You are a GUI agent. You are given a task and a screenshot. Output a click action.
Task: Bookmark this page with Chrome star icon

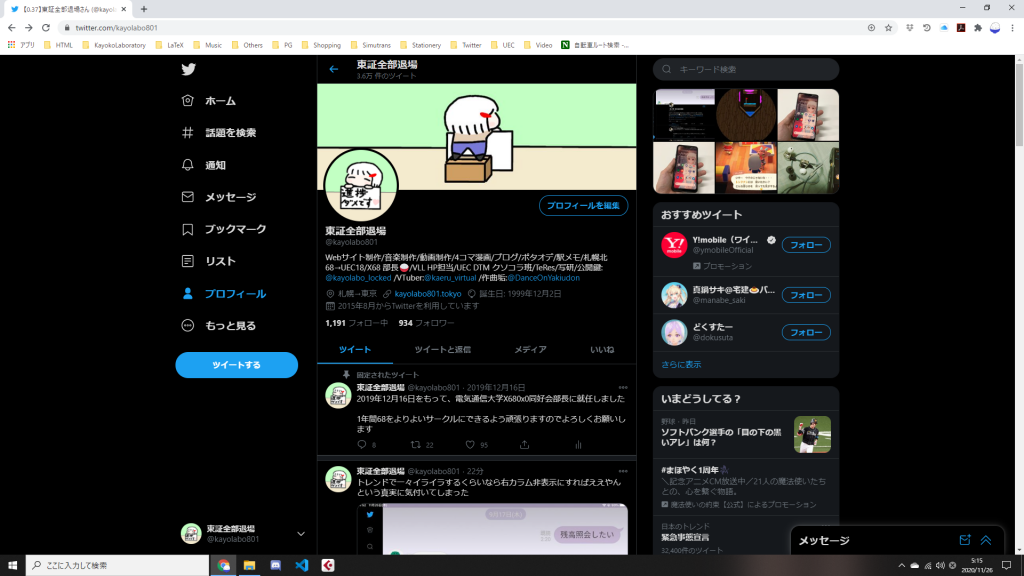tap(888, 27)
